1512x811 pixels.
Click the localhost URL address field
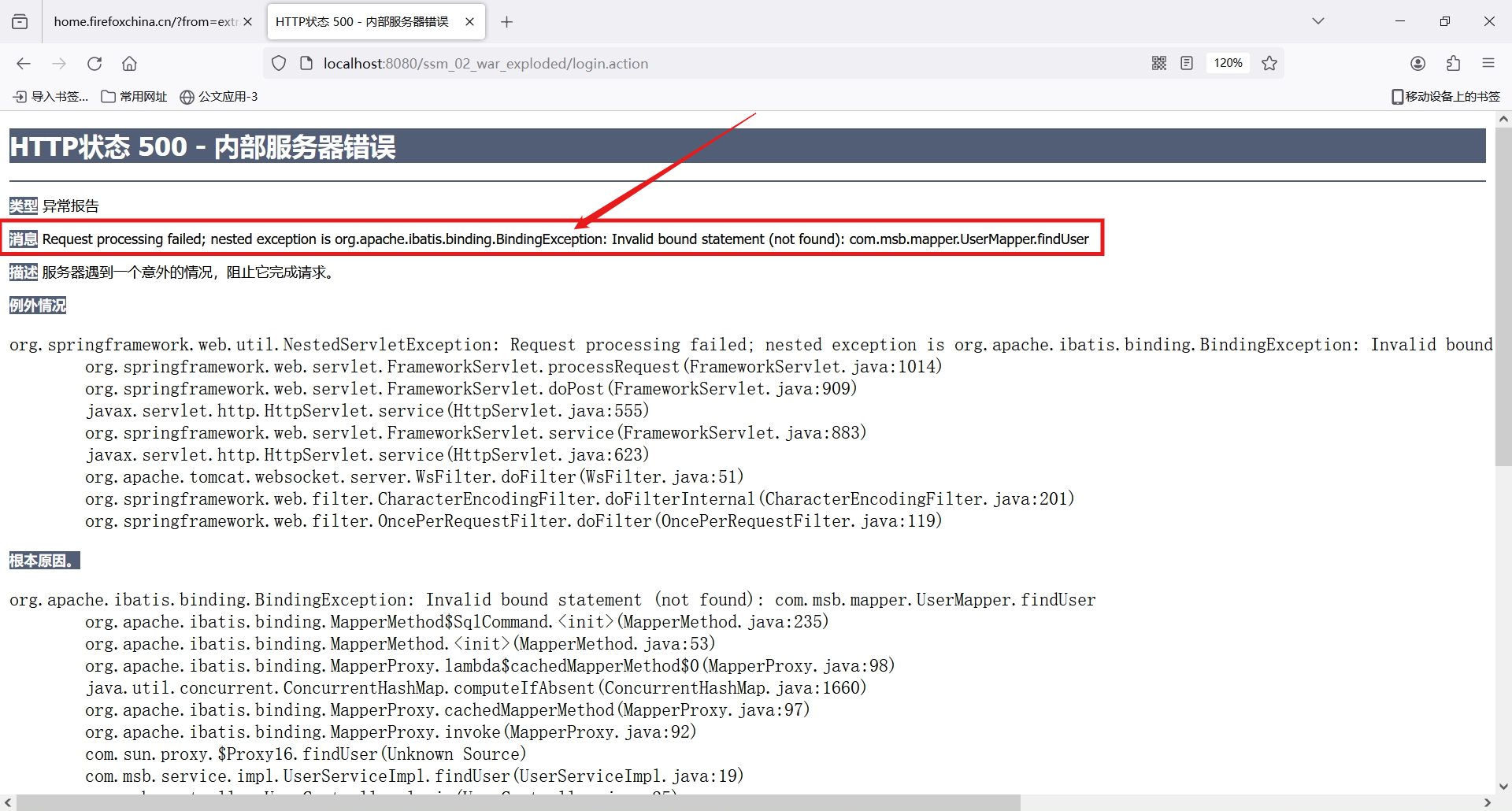coord(630,63)
